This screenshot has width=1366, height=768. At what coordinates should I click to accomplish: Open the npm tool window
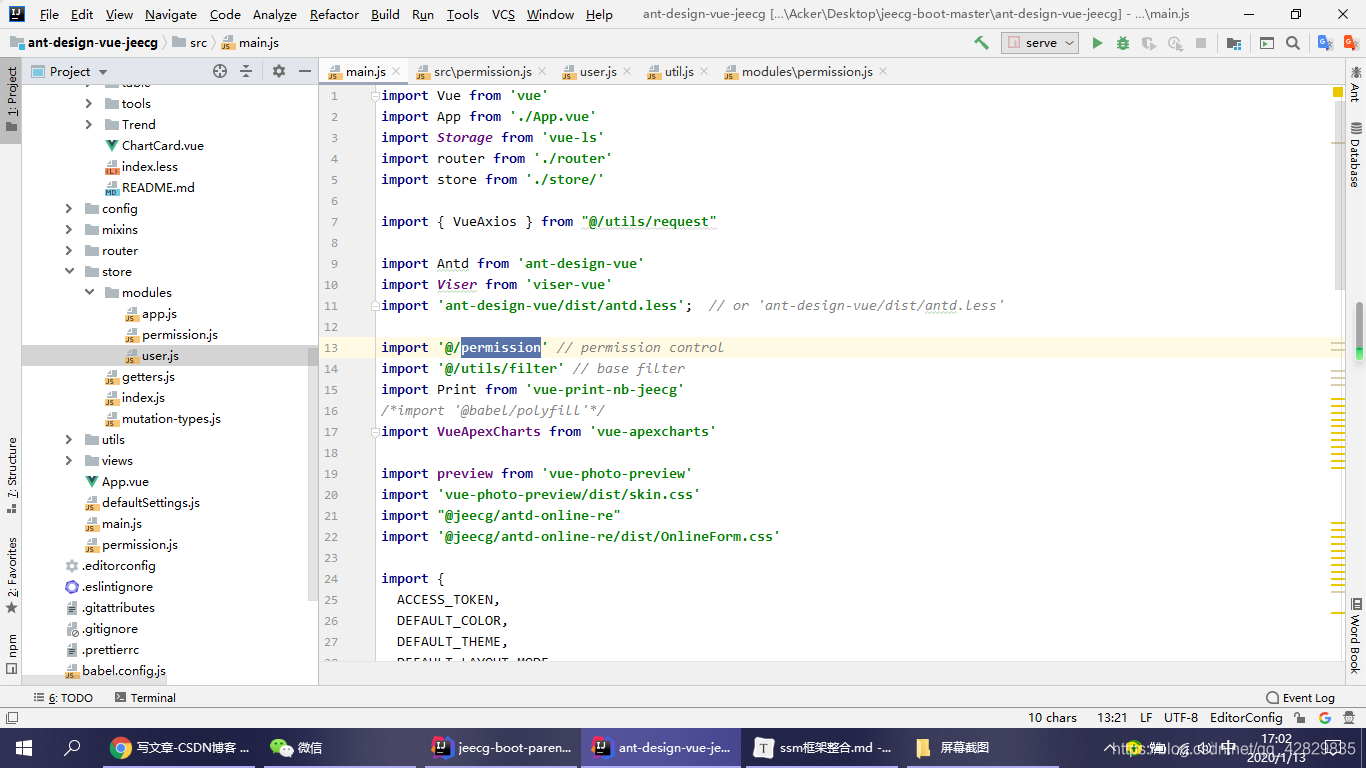point(11,654)
